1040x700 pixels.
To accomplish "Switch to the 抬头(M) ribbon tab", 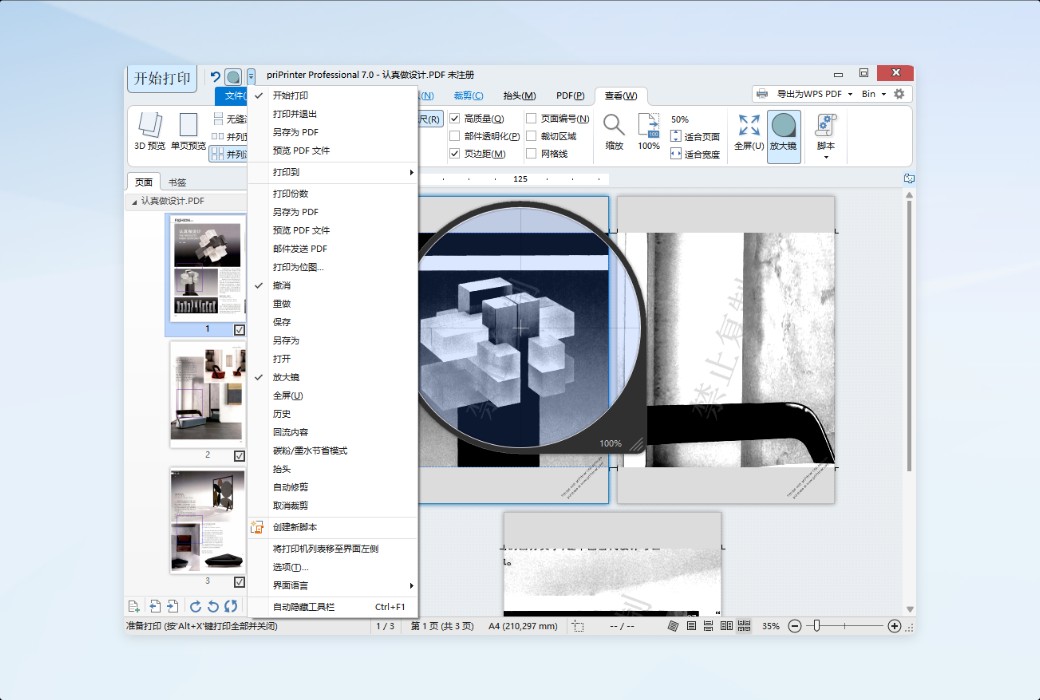I will [519, 96].
